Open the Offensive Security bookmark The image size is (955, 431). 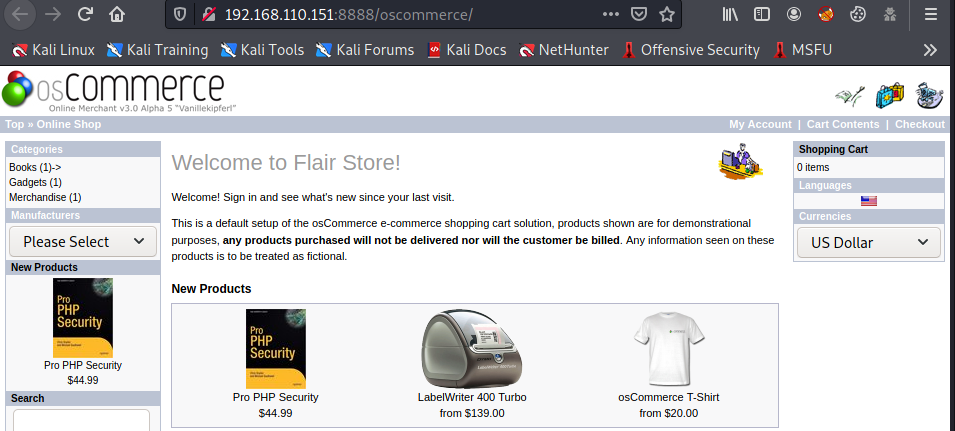point(690,49)
